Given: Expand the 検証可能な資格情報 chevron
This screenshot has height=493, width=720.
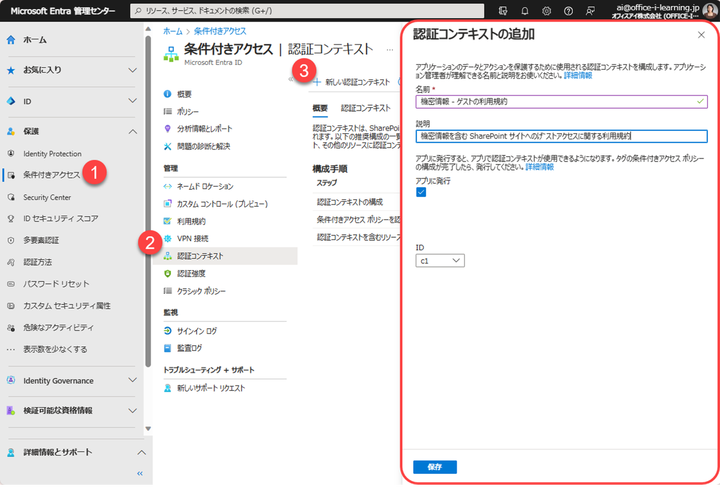Looking at the screenshot, I should 132,410.
